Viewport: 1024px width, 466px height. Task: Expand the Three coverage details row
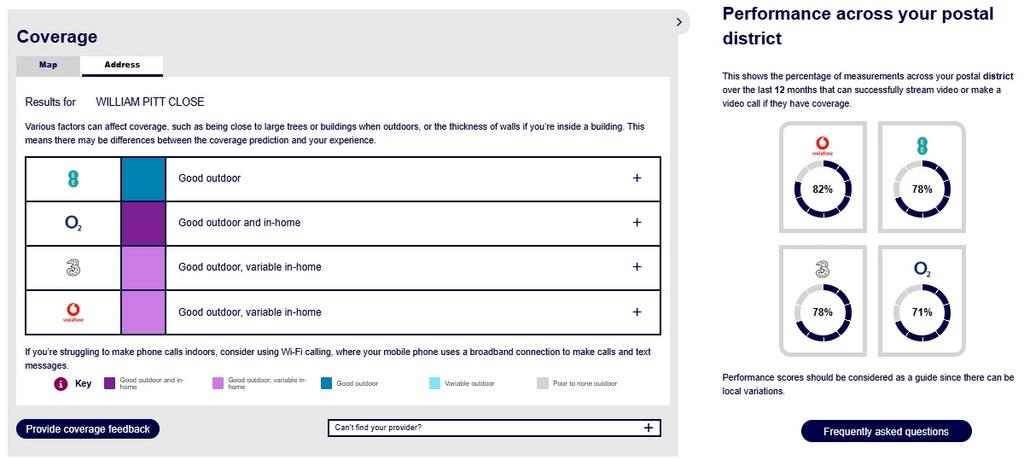click(637, 267)
